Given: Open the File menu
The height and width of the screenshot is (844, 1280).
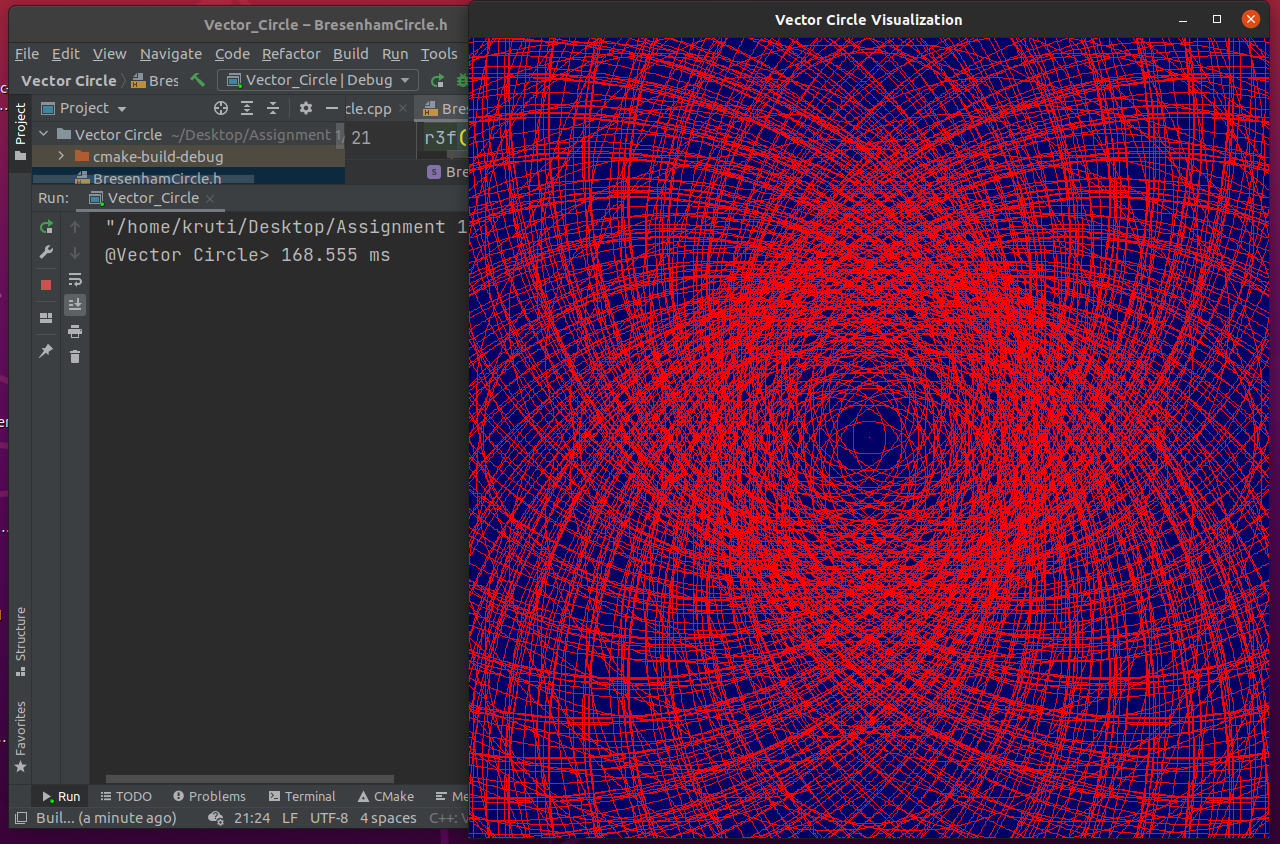Looking at the screenshot, I should [x=27, y=54].
